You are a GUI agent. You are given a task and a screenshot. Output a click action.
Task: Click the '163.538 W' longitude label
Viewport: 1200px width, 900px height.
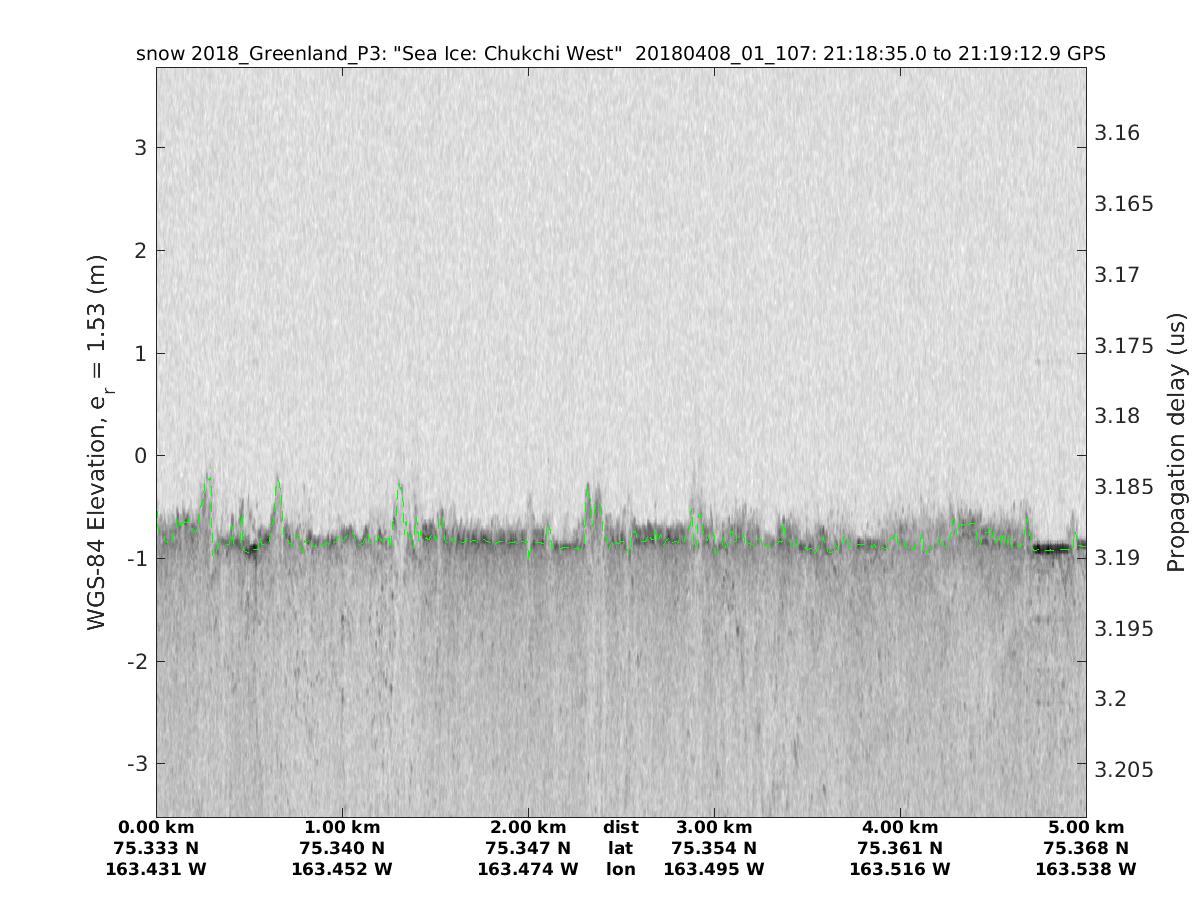pyautogui.click(x=1086, y=869)
